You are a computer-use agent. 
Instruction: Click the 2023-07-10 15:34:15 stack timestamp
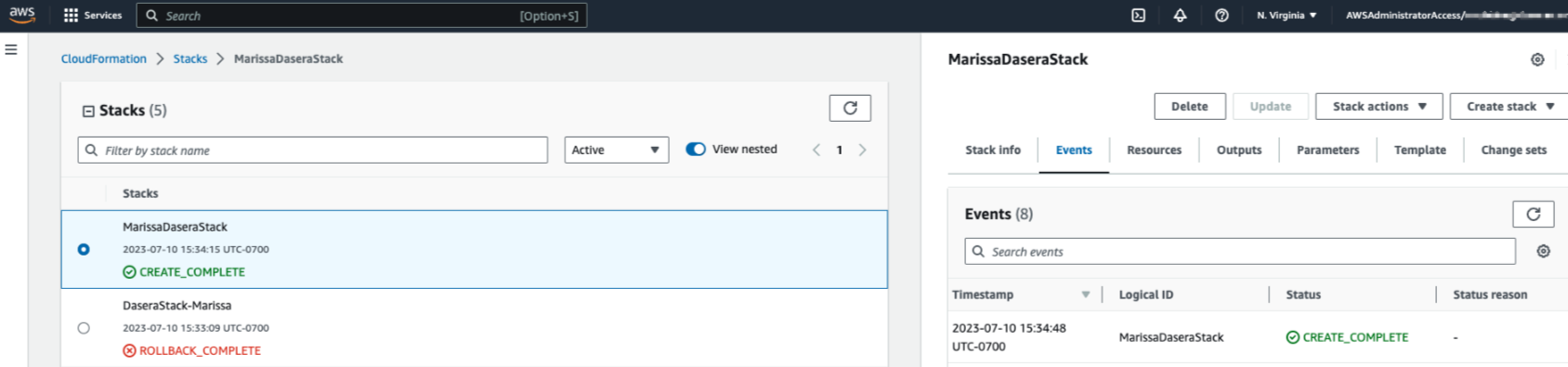196,249
